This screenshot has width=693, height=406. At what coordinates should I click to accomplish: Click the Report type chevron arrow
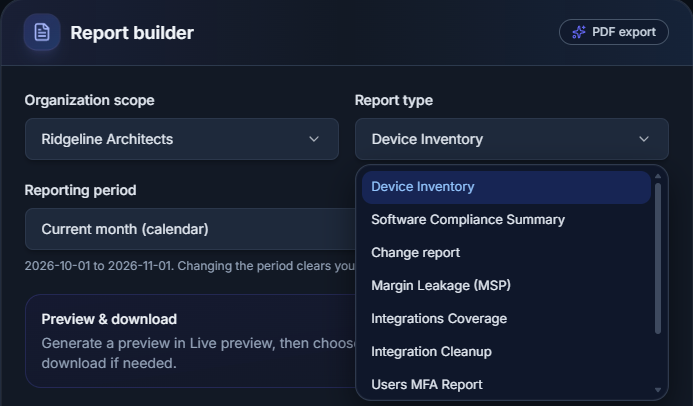(x=644, y=139)
